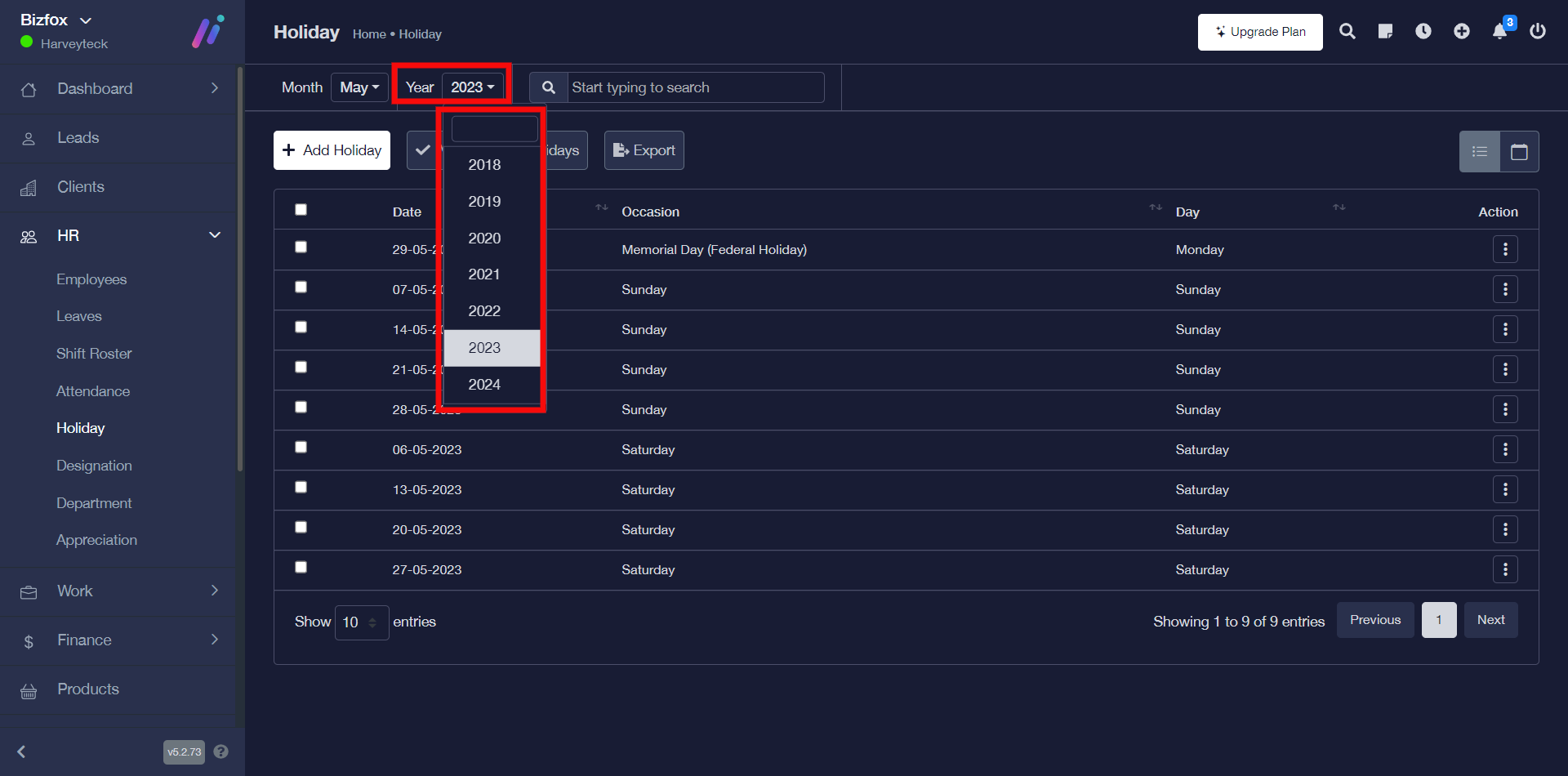Image resolution: width=1568 pixels, height=776 pixels.
Task: Click the plus circle quick-add icon
Action: click(x=1462, y=32)
